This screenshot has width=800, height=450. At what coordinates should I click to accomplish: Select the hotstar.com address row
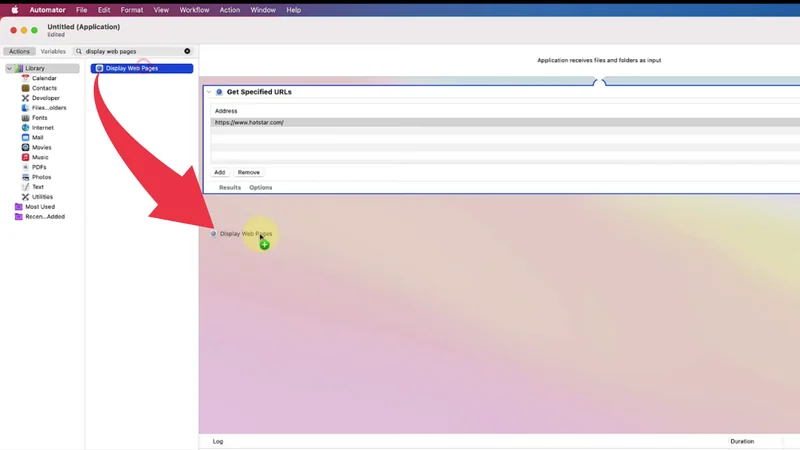point(400,122)
